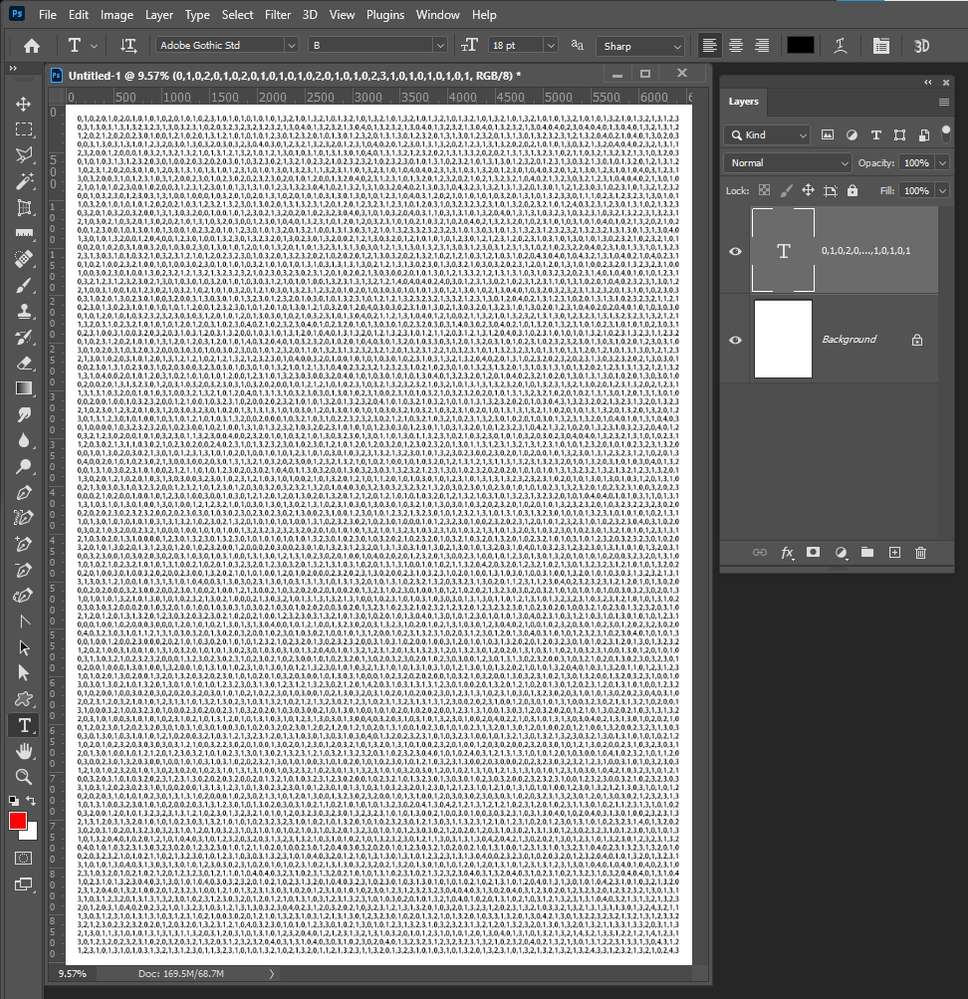Toggle filter for pixel layers
The height and width of the screenshot is (999, 968).
click(x=827, y=134)
